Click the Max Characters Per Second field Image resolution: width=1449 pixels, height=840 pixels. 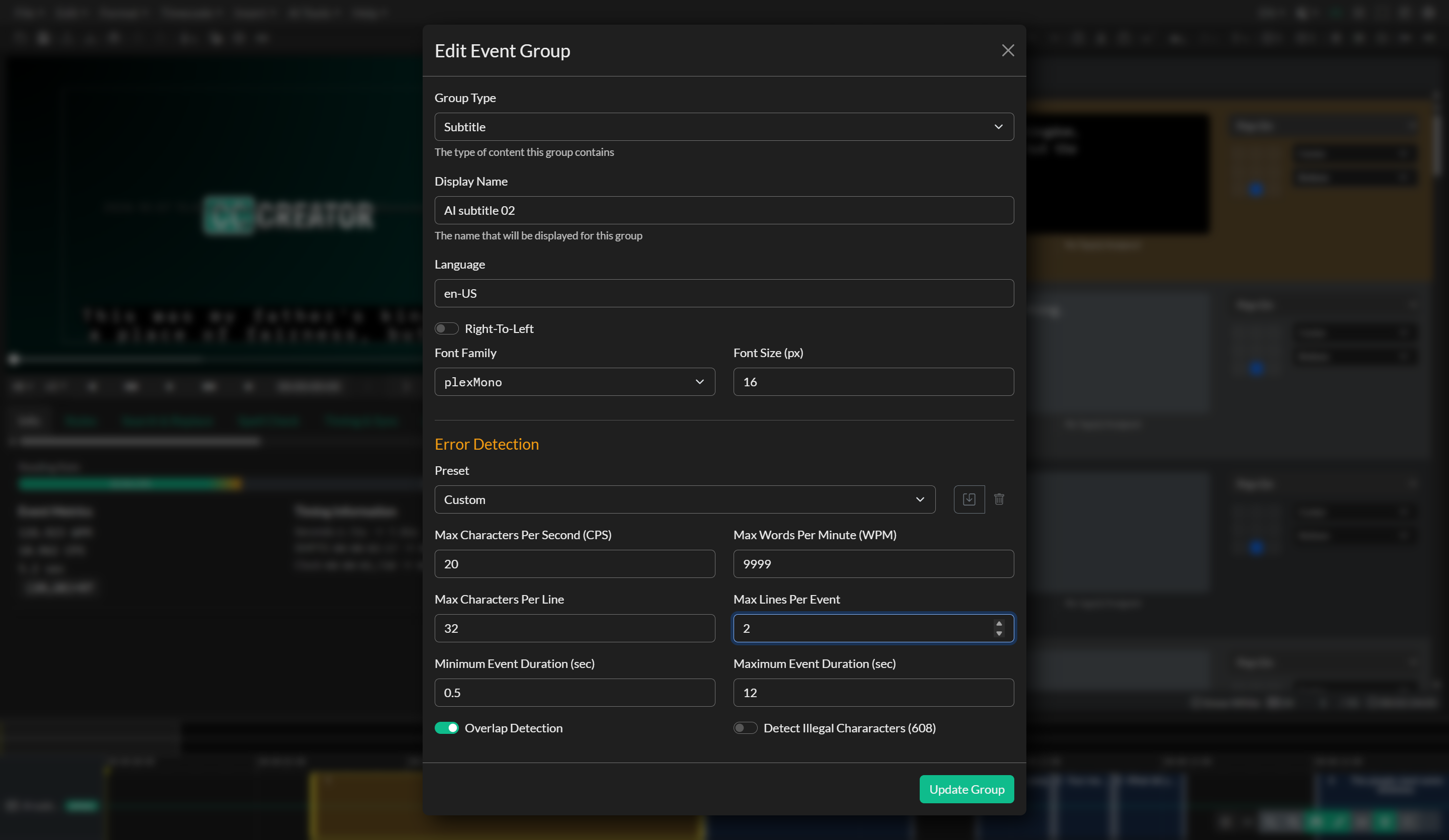pyautogui.click(x=575, y=563)
